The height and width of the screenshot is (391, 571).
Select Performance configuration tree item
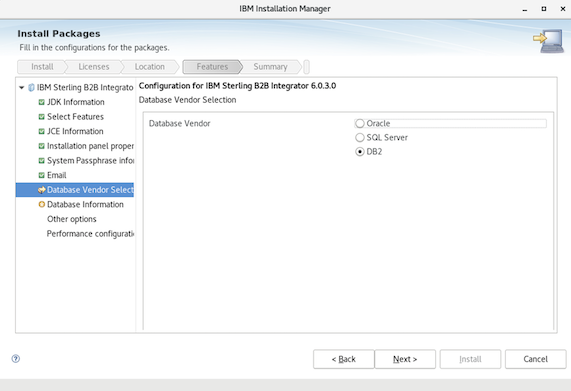click(x=90, y=234)
